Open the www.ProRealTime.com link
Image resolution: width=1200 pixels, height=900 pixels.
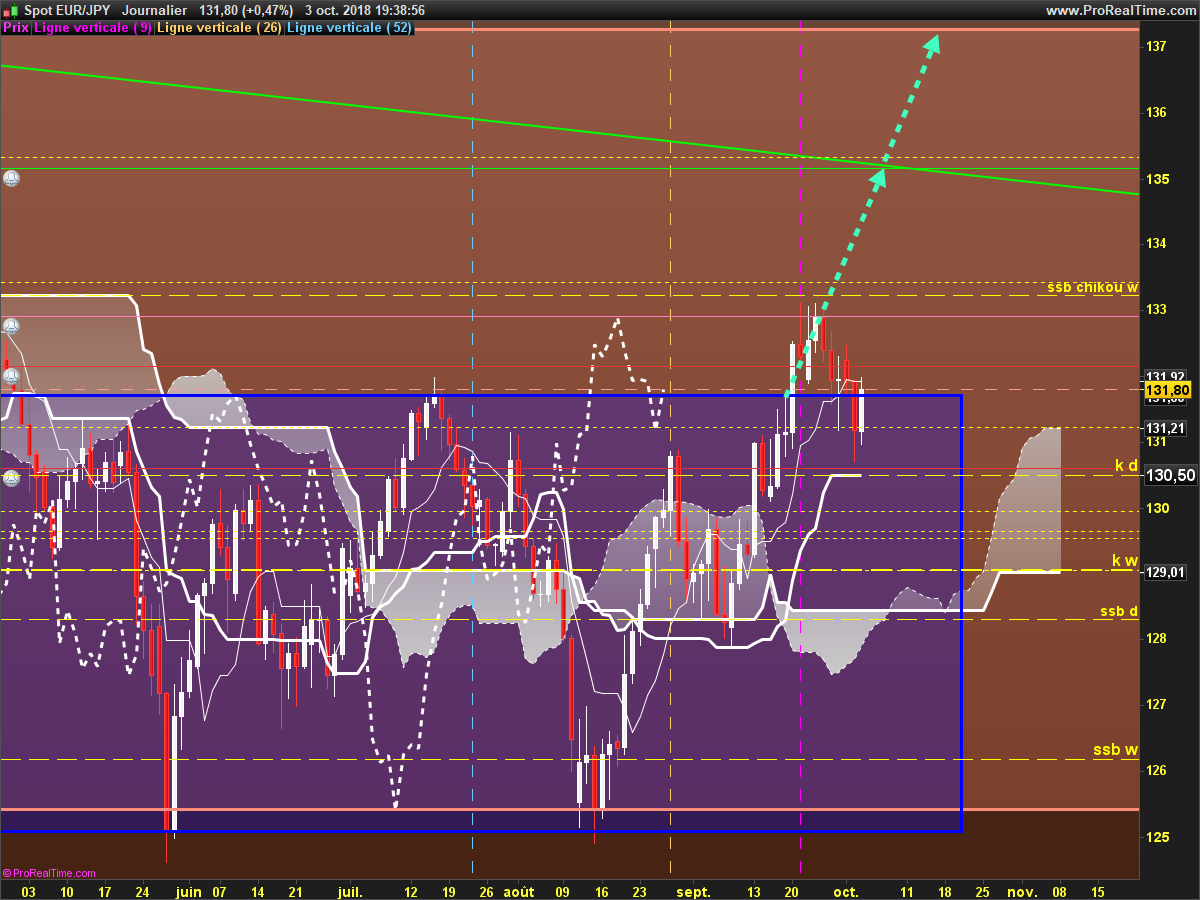1119,10
